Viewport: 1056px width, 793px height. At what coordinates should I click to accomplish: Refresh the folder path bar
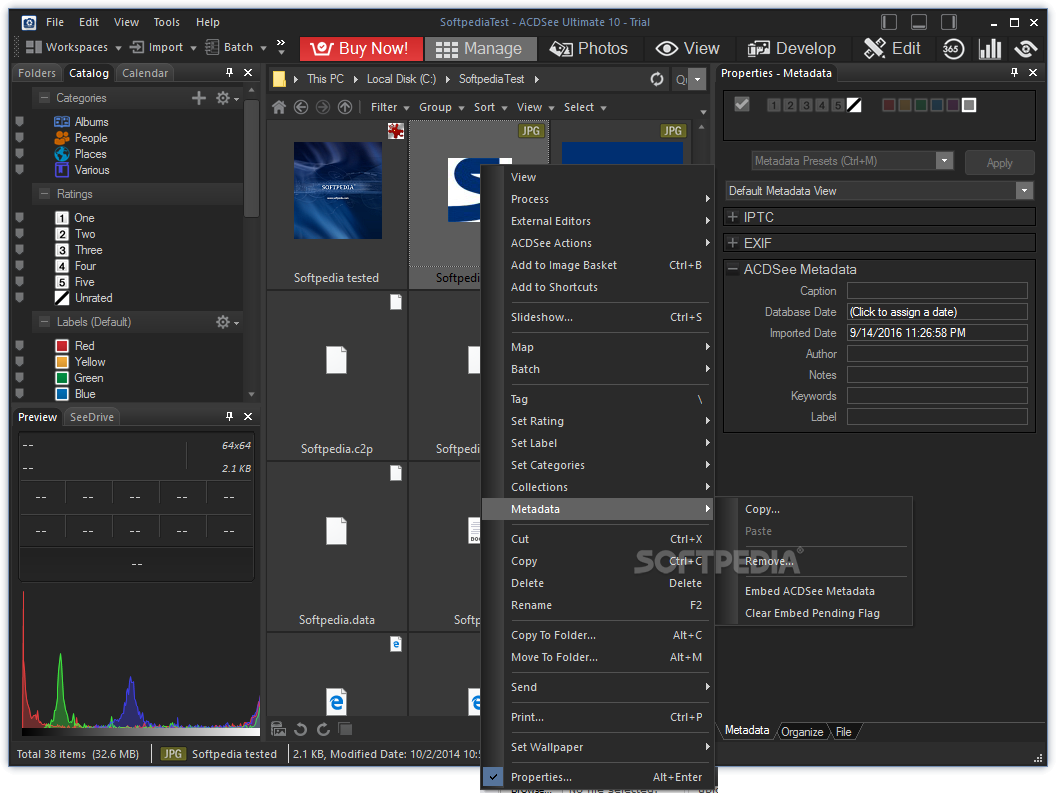pyautogui.click(x=657, y=80)
